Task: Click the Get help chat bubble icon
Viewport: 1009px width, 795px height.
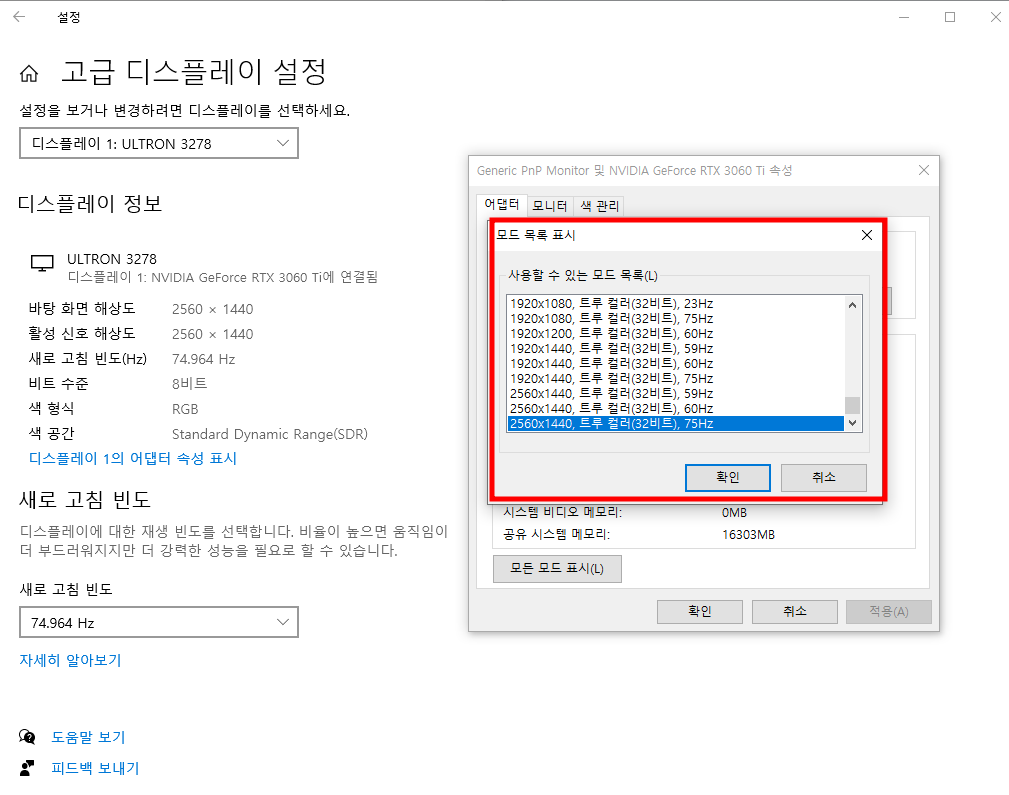Action: [27, 736]
